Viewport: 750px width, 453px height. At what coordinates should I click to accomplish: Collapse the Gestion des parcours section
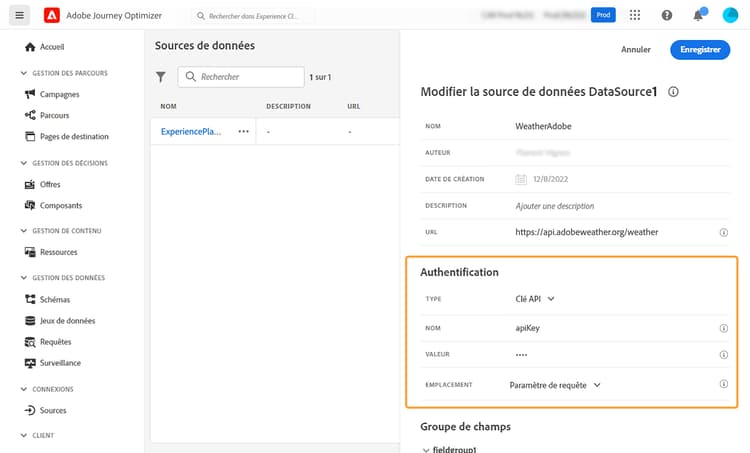[x=23, y=73]
